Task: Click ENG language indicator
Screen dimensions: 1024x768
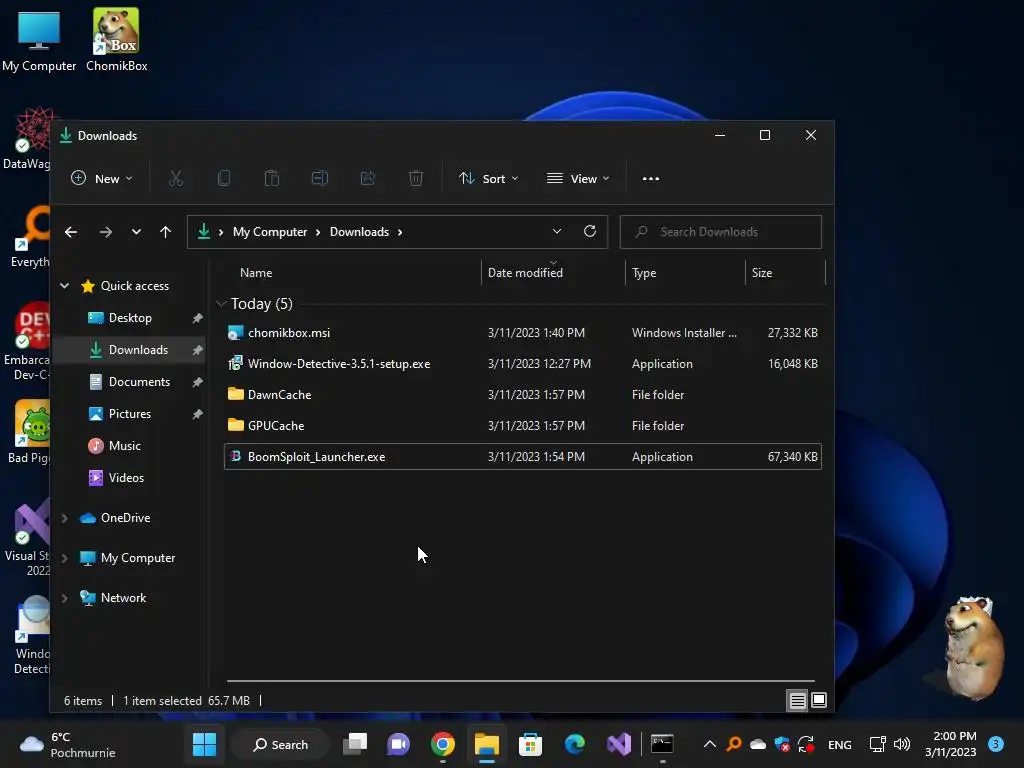Action: pos(839,745)
